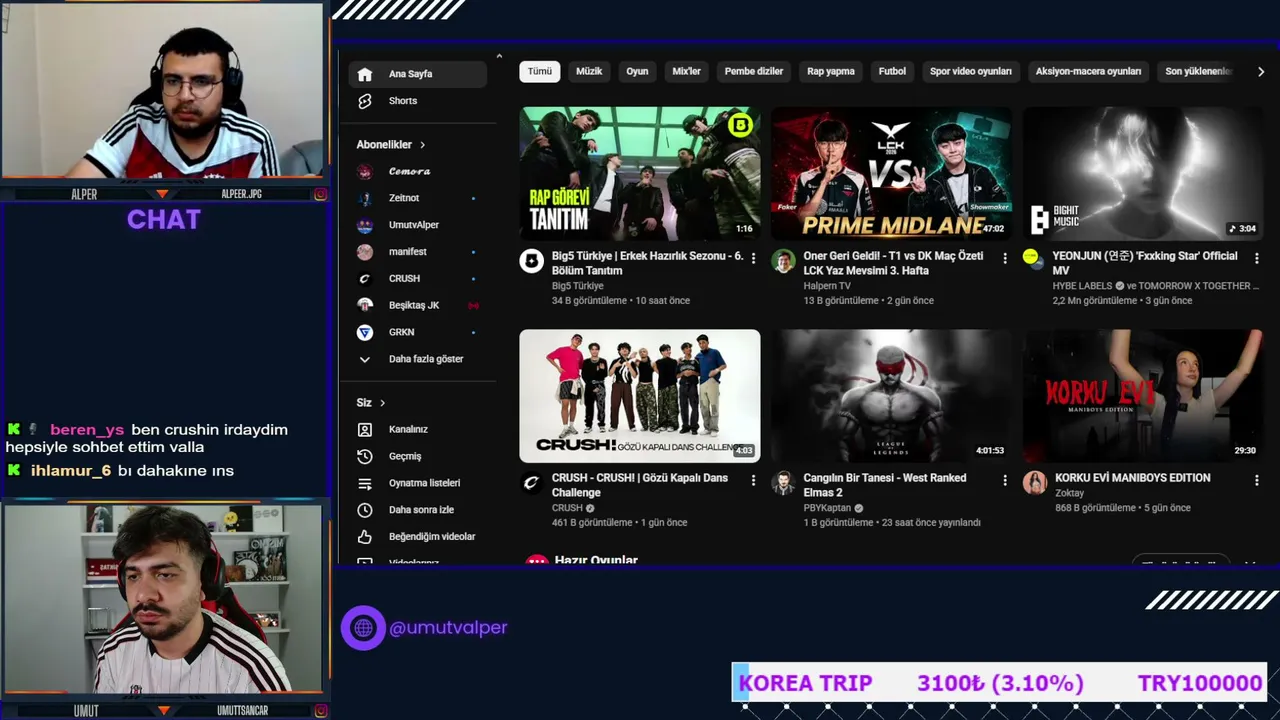Click Instagram icon next to ALPEER.JPG
This screenshot has height=720, width=1280.
320,194
